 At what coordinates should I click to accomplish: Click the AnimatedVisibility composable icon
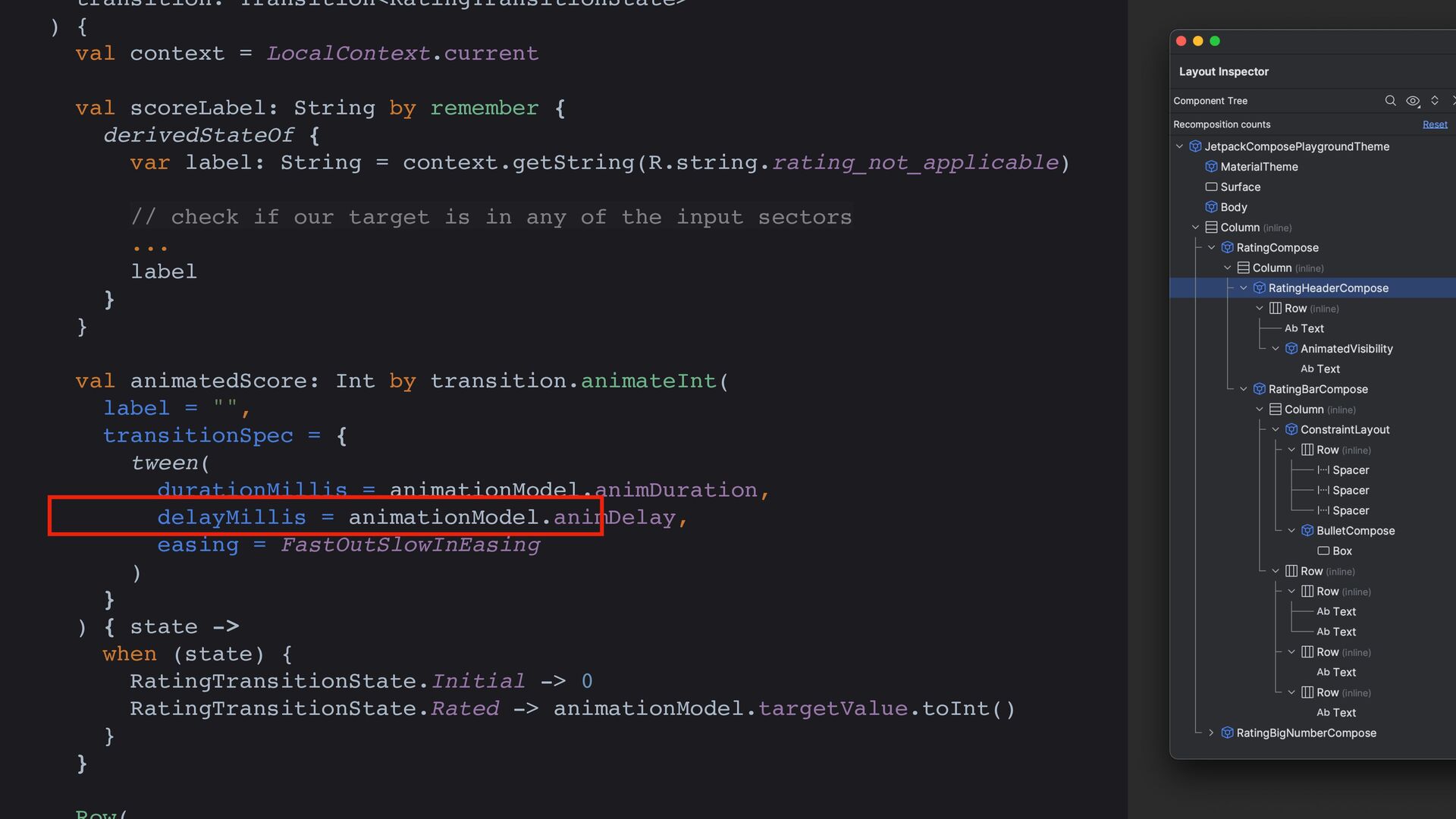click(x=1291, y=349)
